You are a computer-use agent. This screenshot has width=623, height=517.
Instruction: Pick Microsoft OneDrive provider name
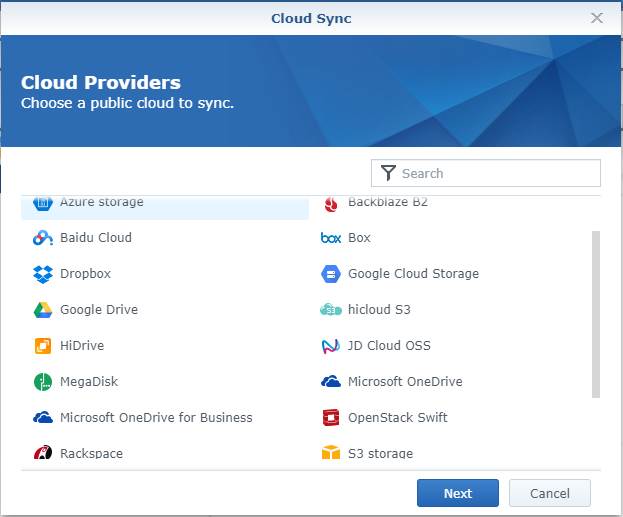405,381
